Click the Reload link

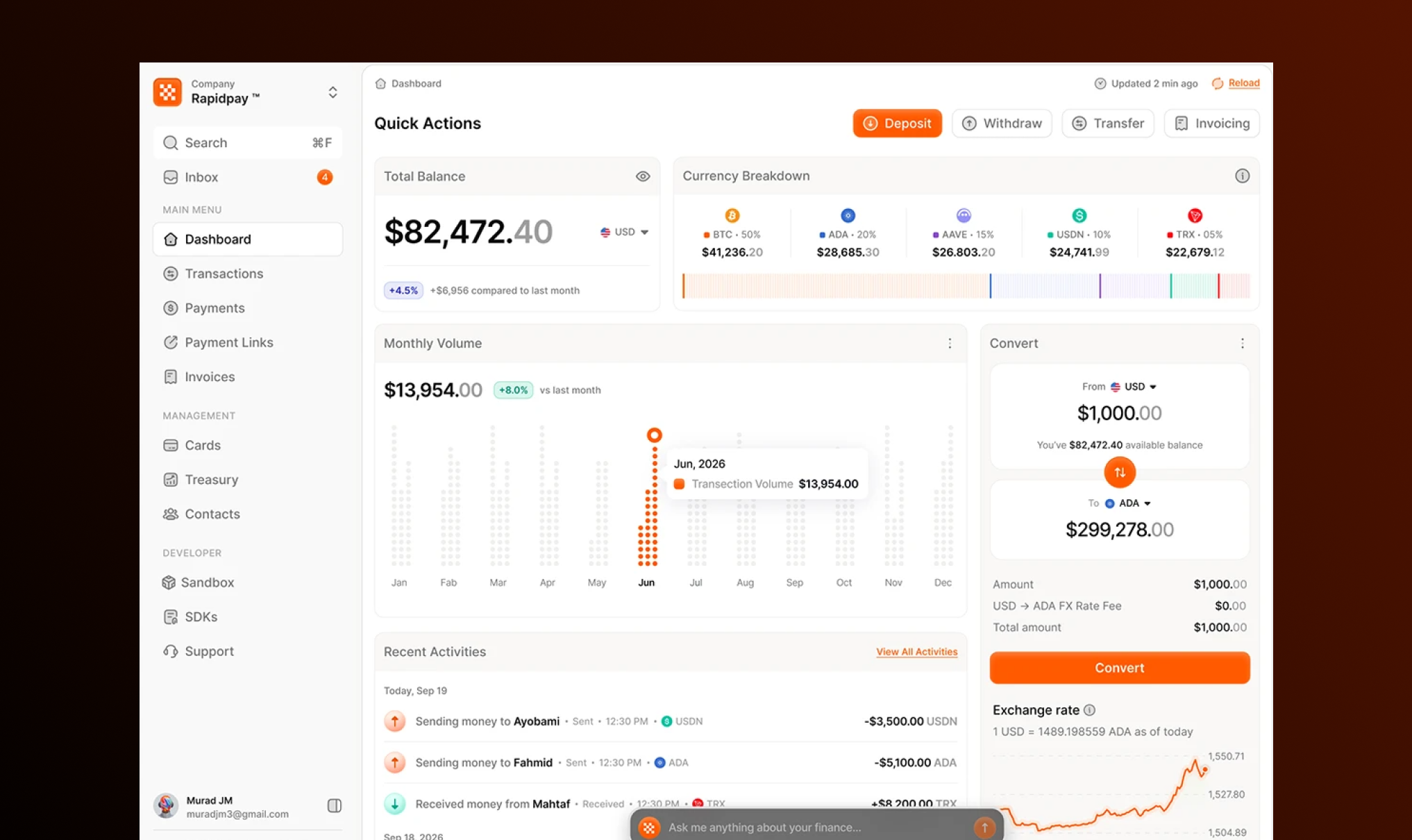1243,83
